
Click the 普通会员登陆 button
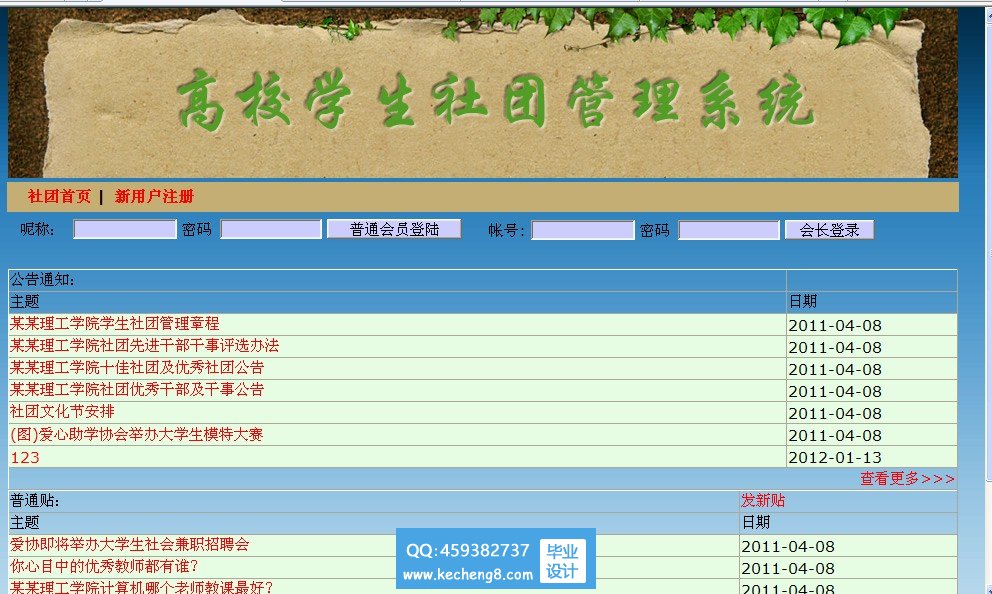click(394, 229)
